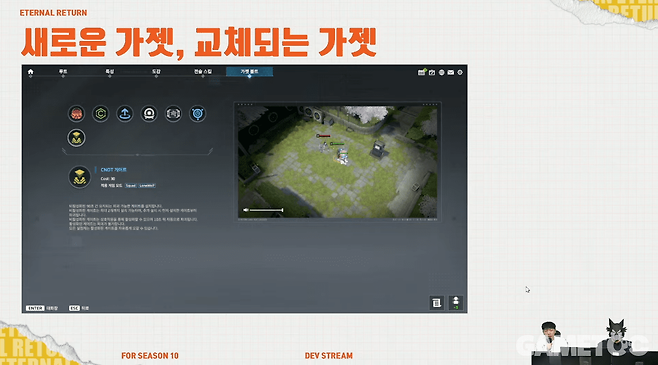Click the Squad mode tag
Image resolution: width=658 pixels, height=365 pixels.
tap(131, 185)
